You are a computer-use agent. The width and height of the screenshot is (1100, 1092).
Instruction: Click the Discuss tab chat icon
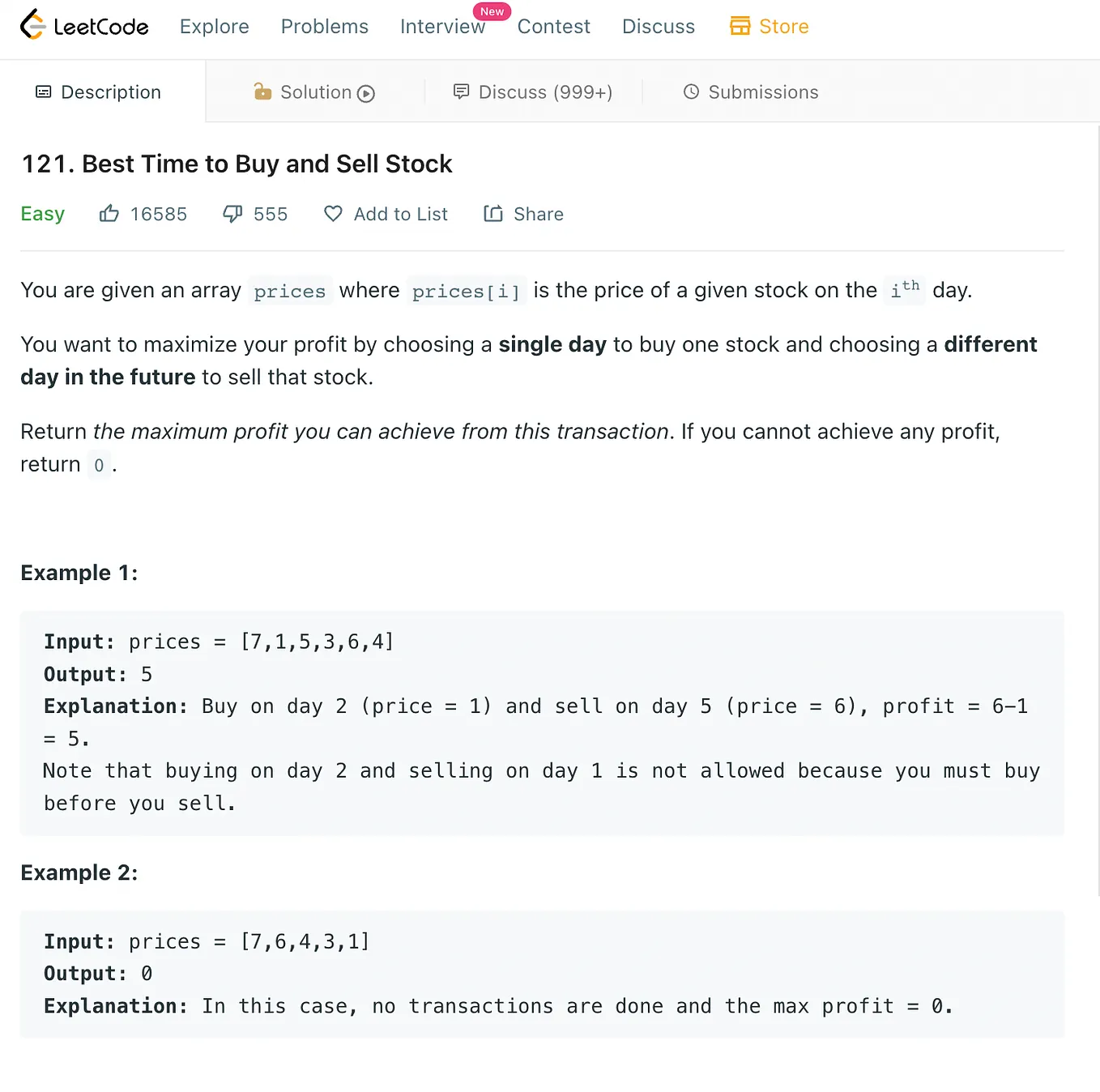click(x=461, y=92)
